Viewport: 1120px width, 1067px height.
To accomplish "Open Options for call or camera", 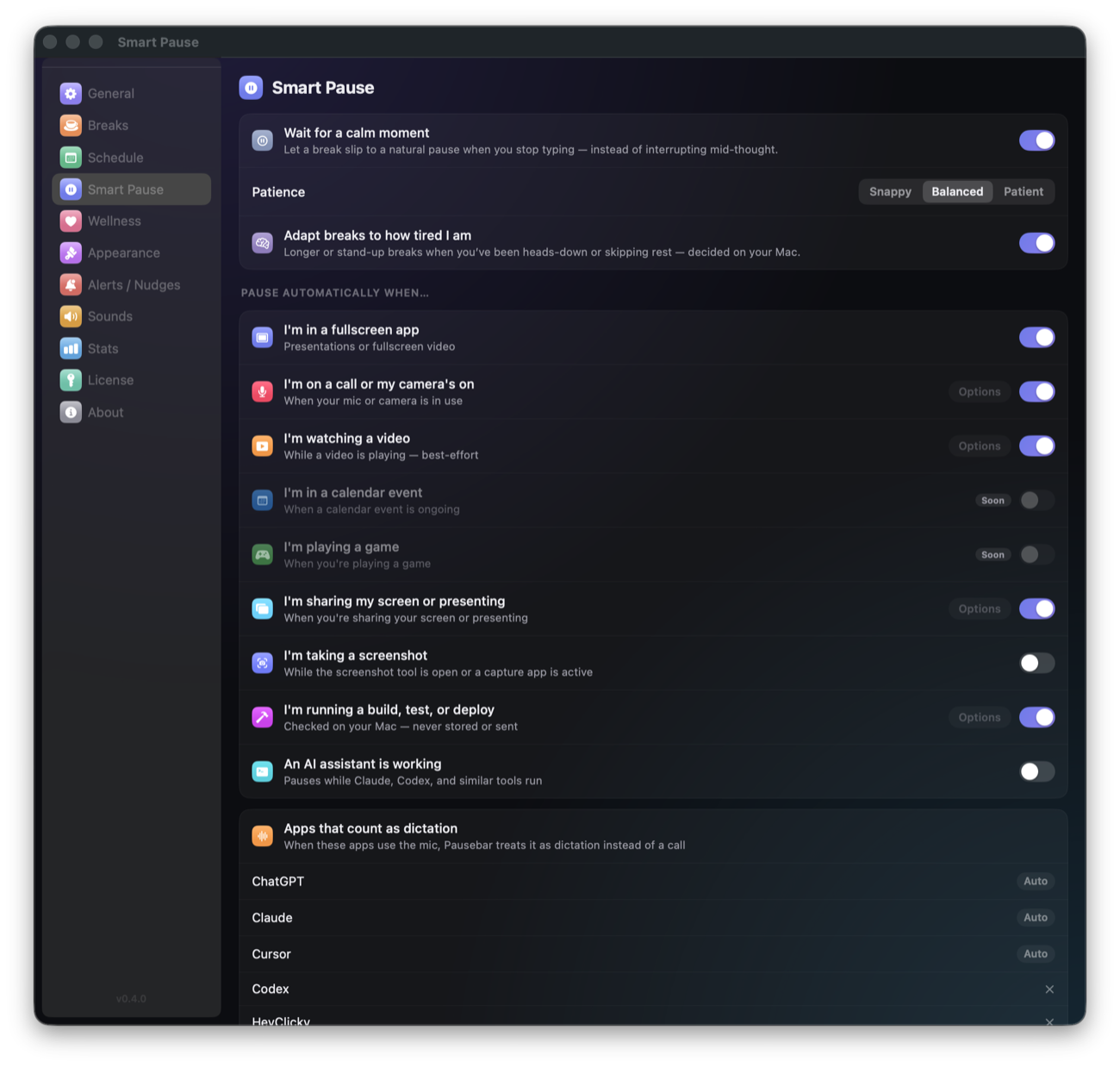I will pos(980,391).
